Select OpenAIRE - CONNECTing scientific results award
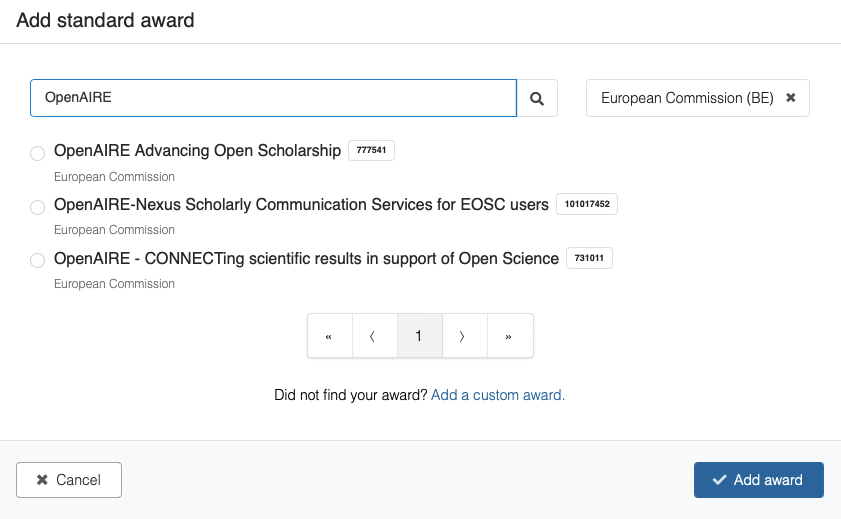Screen dimensions: 841x519 pyautogui.click(x=38, y=260)
